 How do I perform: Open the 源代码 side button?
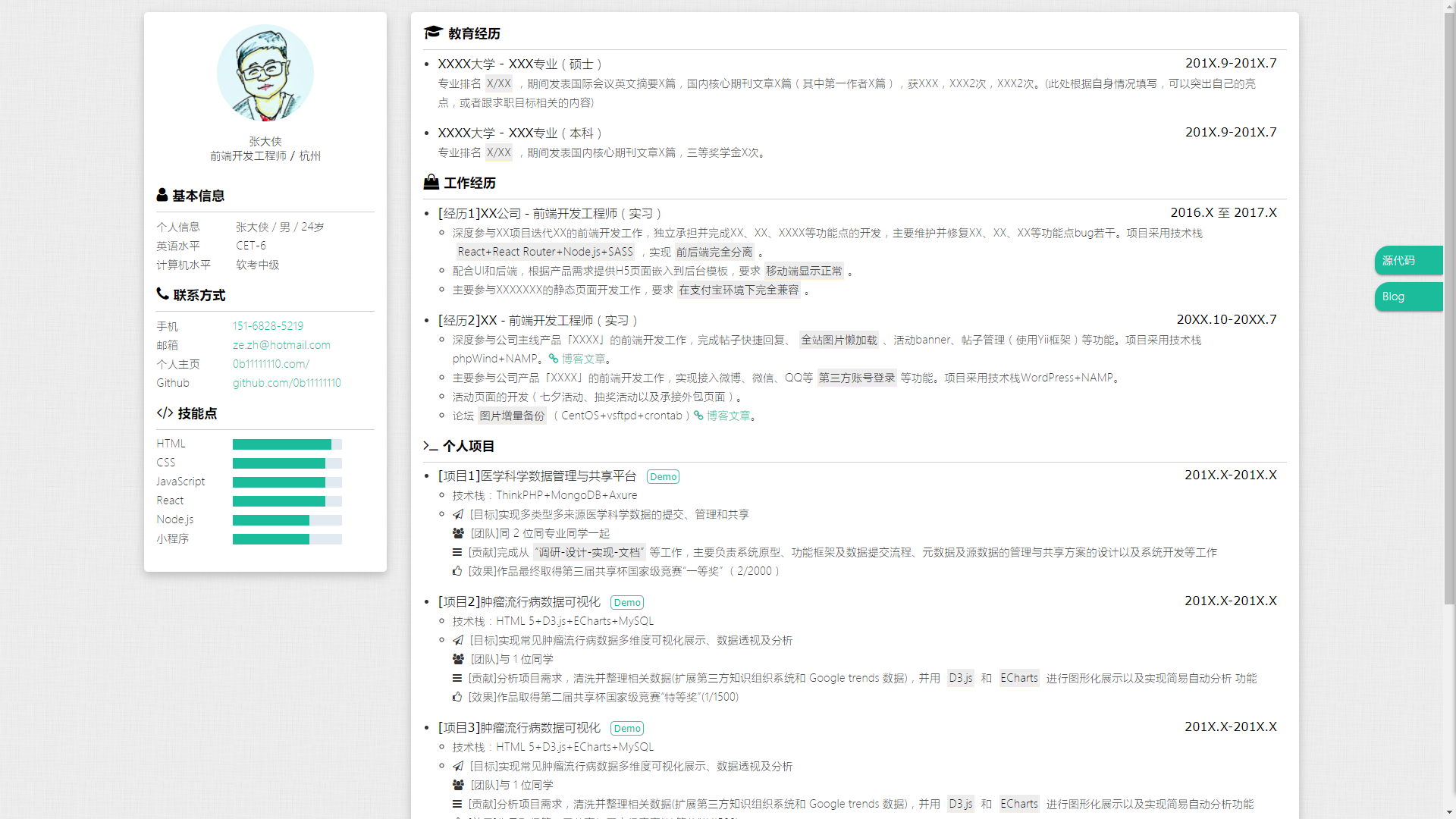click(x=1408, y=260)
